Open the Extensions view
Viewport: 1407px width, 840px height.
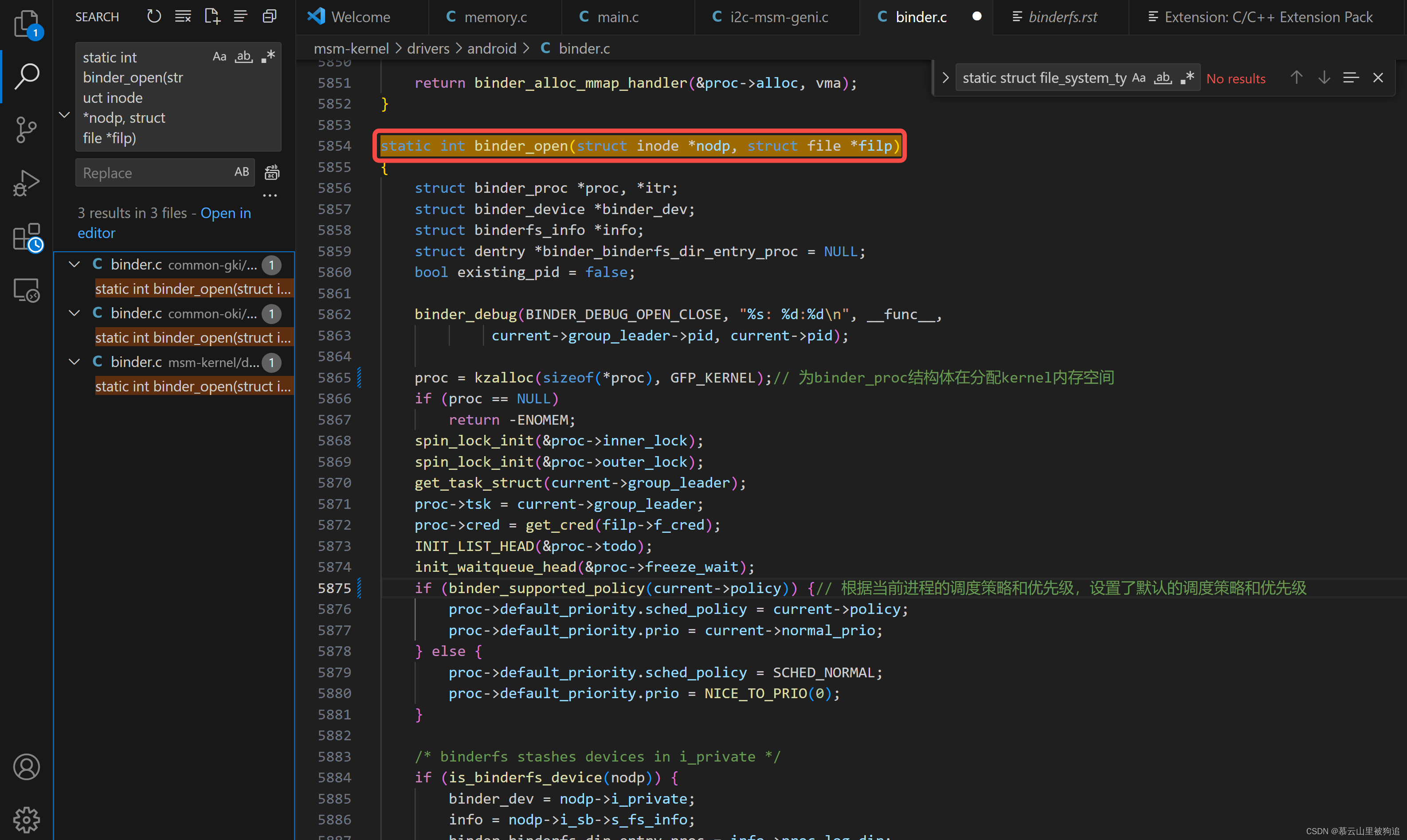click(26, 237)
